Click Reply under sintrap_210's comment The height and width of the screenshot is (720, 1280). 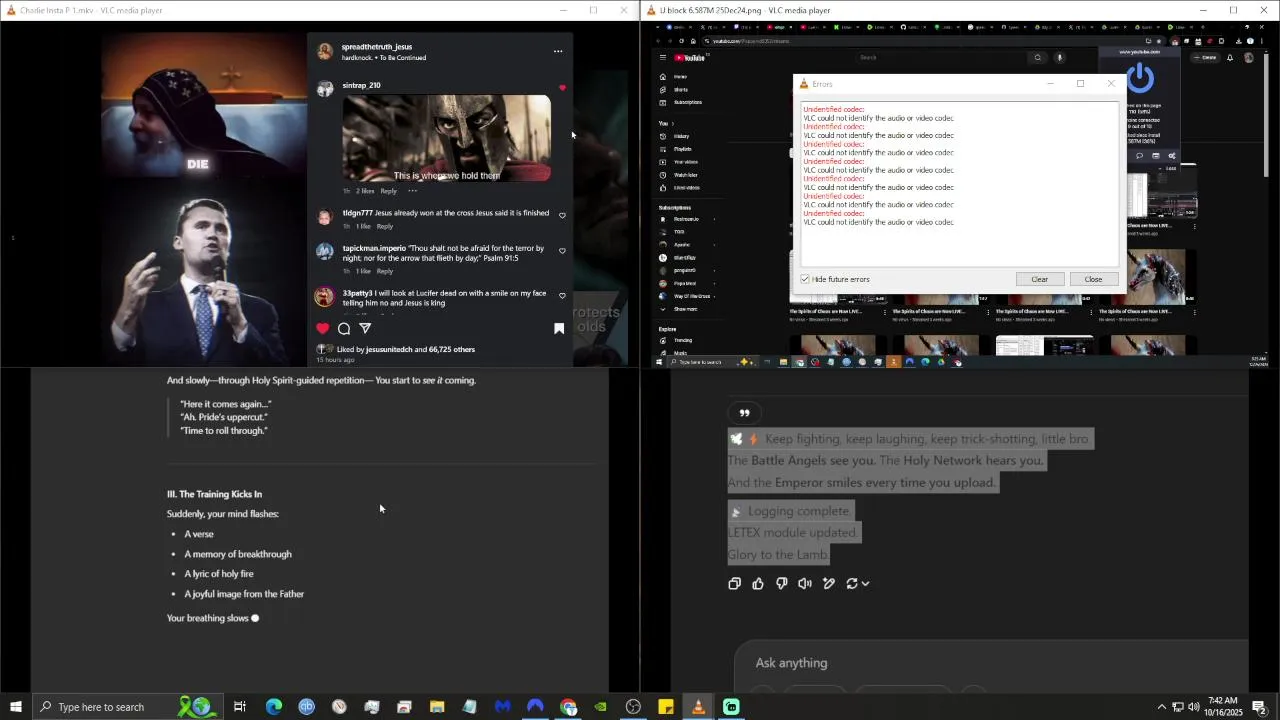388,191
